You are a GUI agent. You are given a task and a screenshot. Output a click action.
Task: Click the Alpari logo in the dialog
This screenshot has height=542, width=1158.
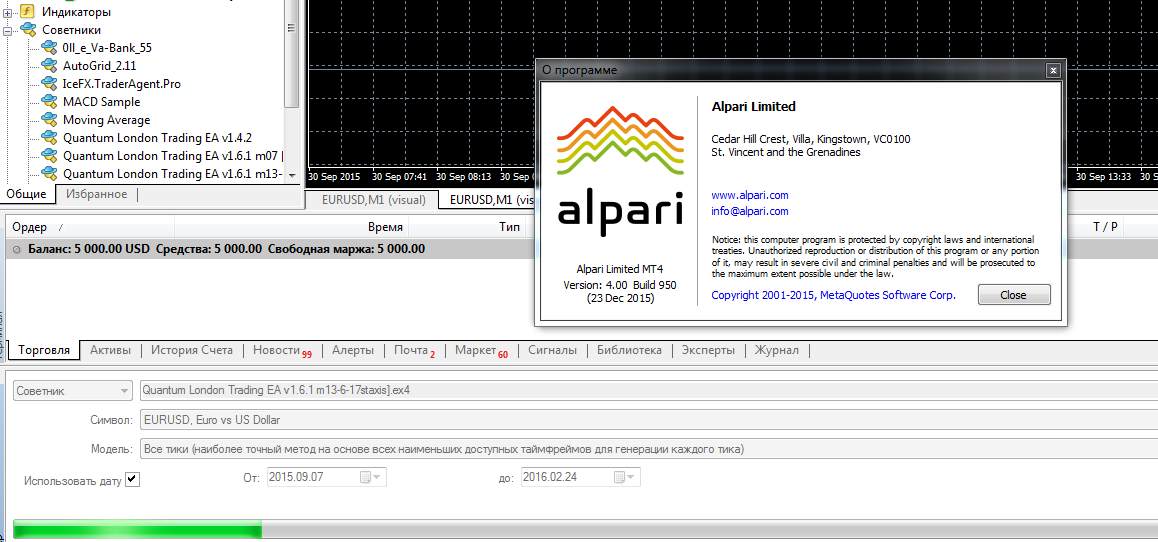coord(619,171)
